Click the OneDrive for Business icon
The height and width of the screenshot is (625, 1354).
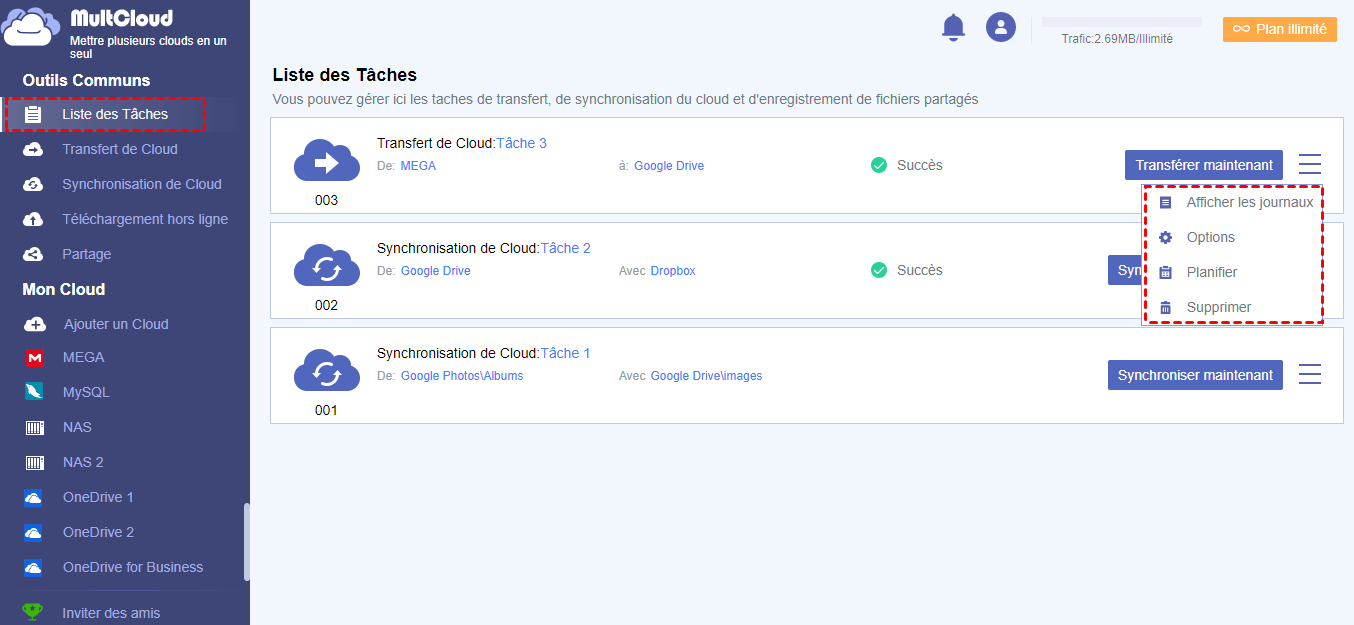(x=34, y=568)
